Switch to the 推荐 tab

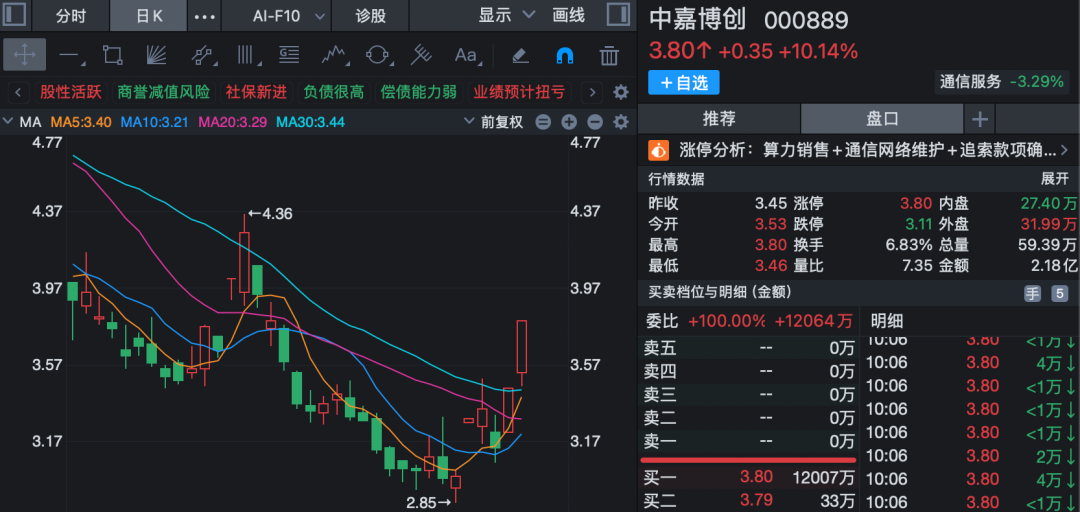click(x=719, y=119)
